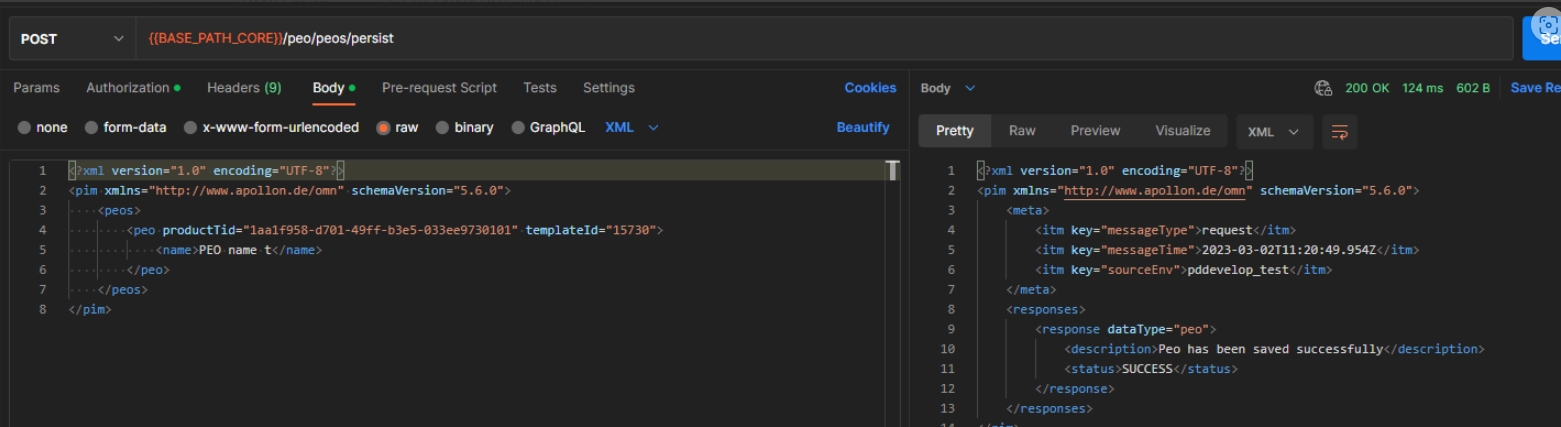The height and width of the screenshot is (427, 1561).
Task: Open the Pre-request Script tab
Action: coord(439,88)
